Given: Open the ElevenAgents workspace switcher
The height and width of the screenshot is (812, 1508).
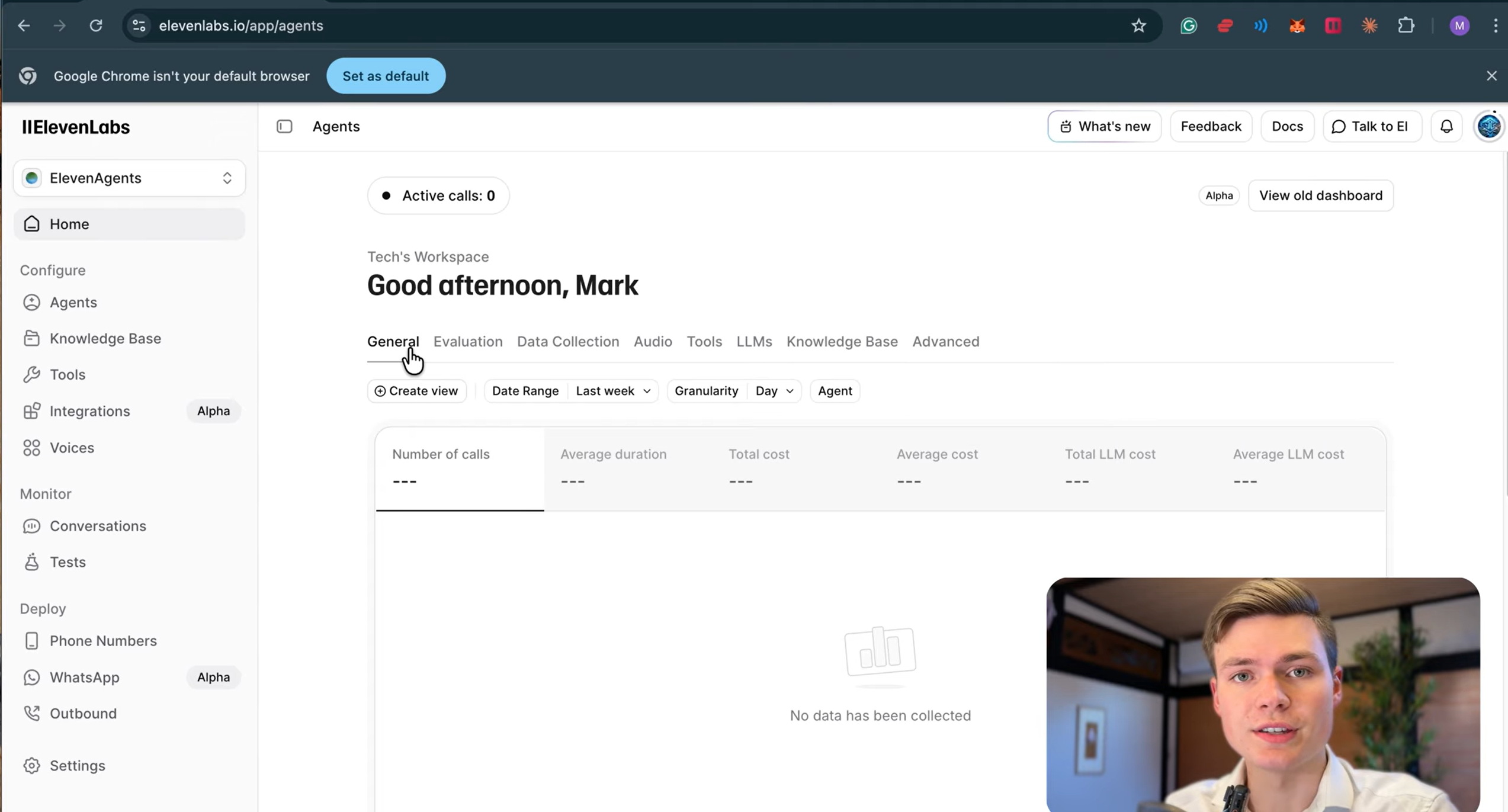Looking at the screenshot, I should point(129,178).
